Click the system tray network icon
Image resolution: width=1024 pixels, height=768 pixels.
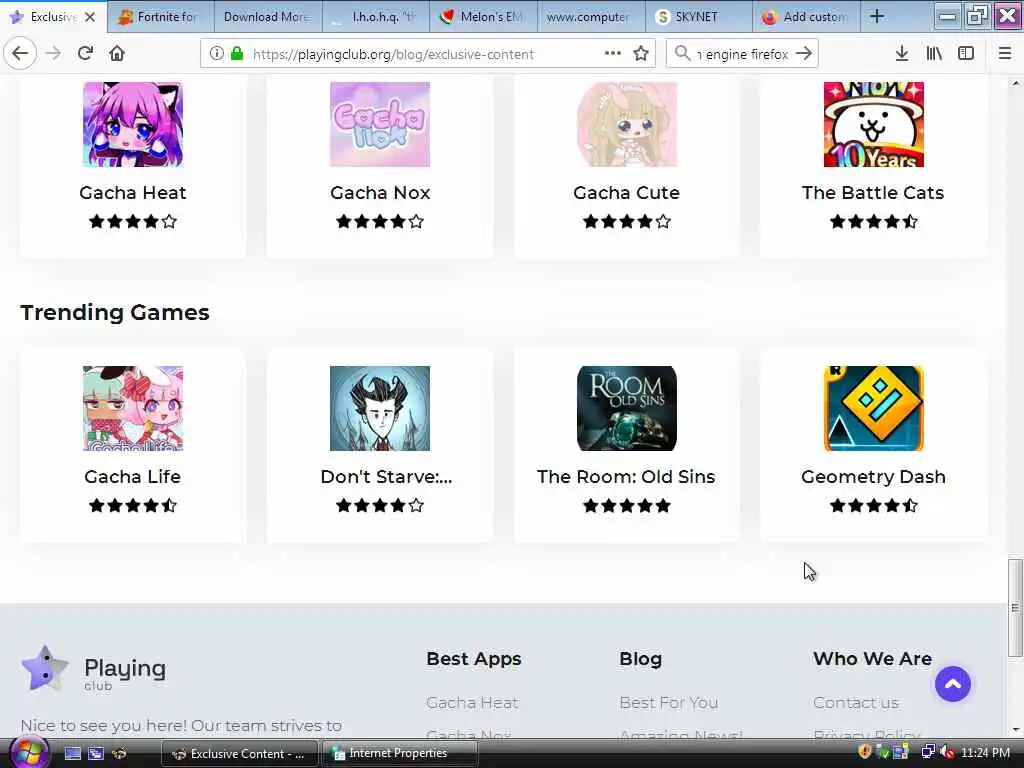(928, 753)
